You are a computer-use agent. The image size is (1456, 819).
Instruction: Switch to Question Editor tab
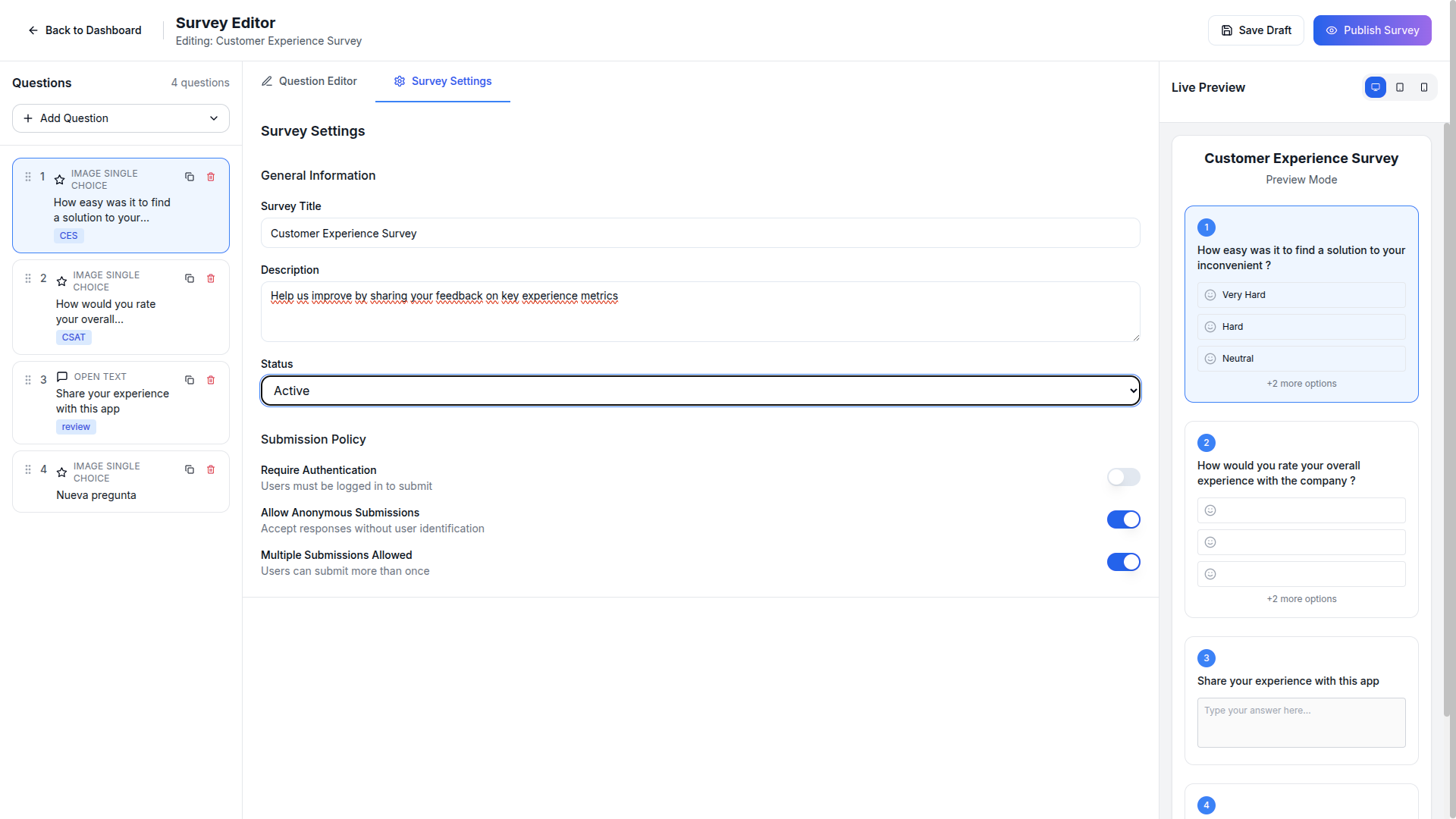[x=309, y=81]
